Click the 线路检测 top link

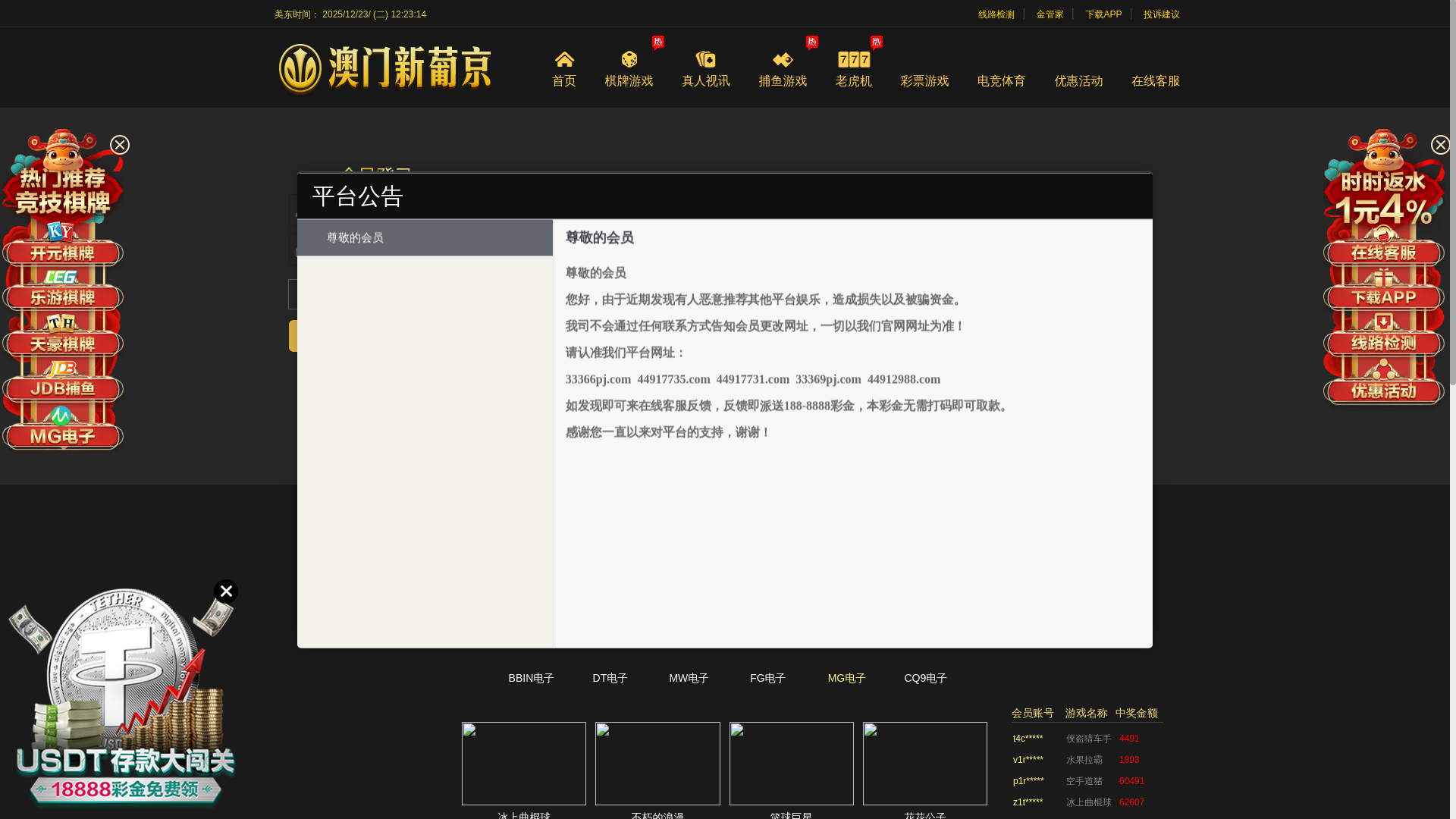[x=996, y=14]
